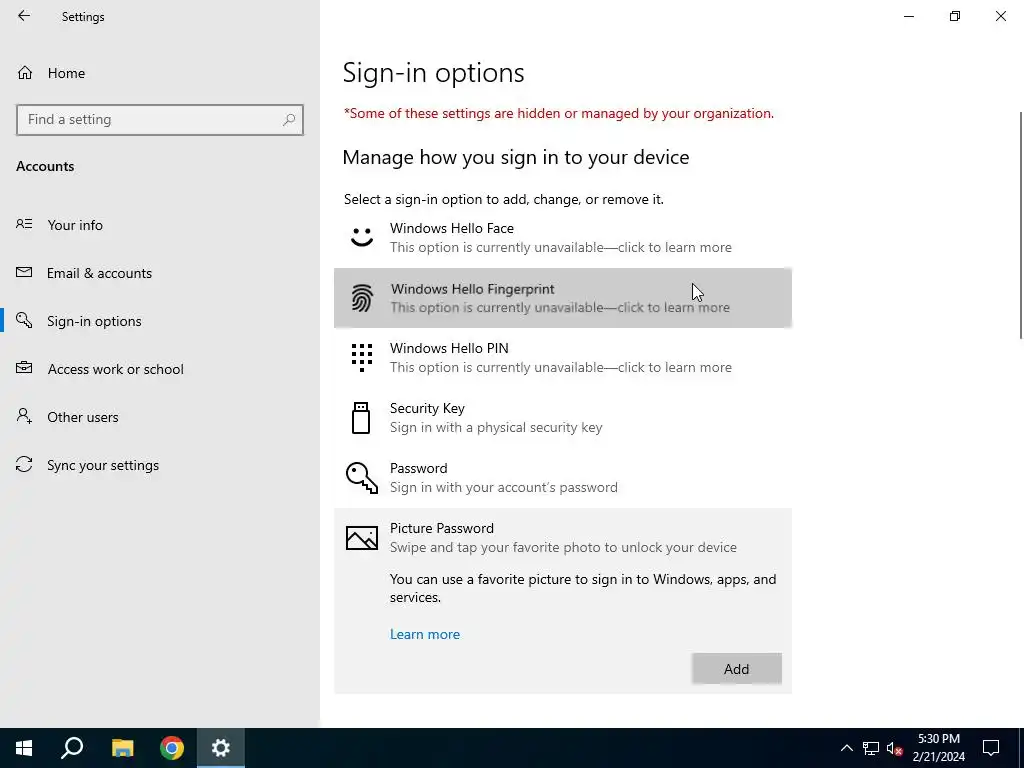Click the Your info person-card icon

(x=24, y=224)
